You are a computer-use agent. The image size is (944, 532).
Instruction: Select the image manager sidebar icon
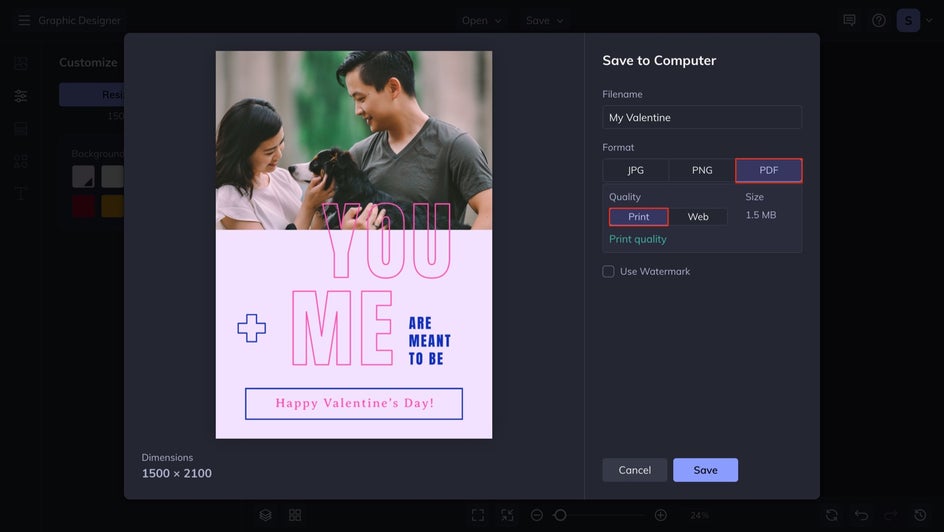point(21,63)
